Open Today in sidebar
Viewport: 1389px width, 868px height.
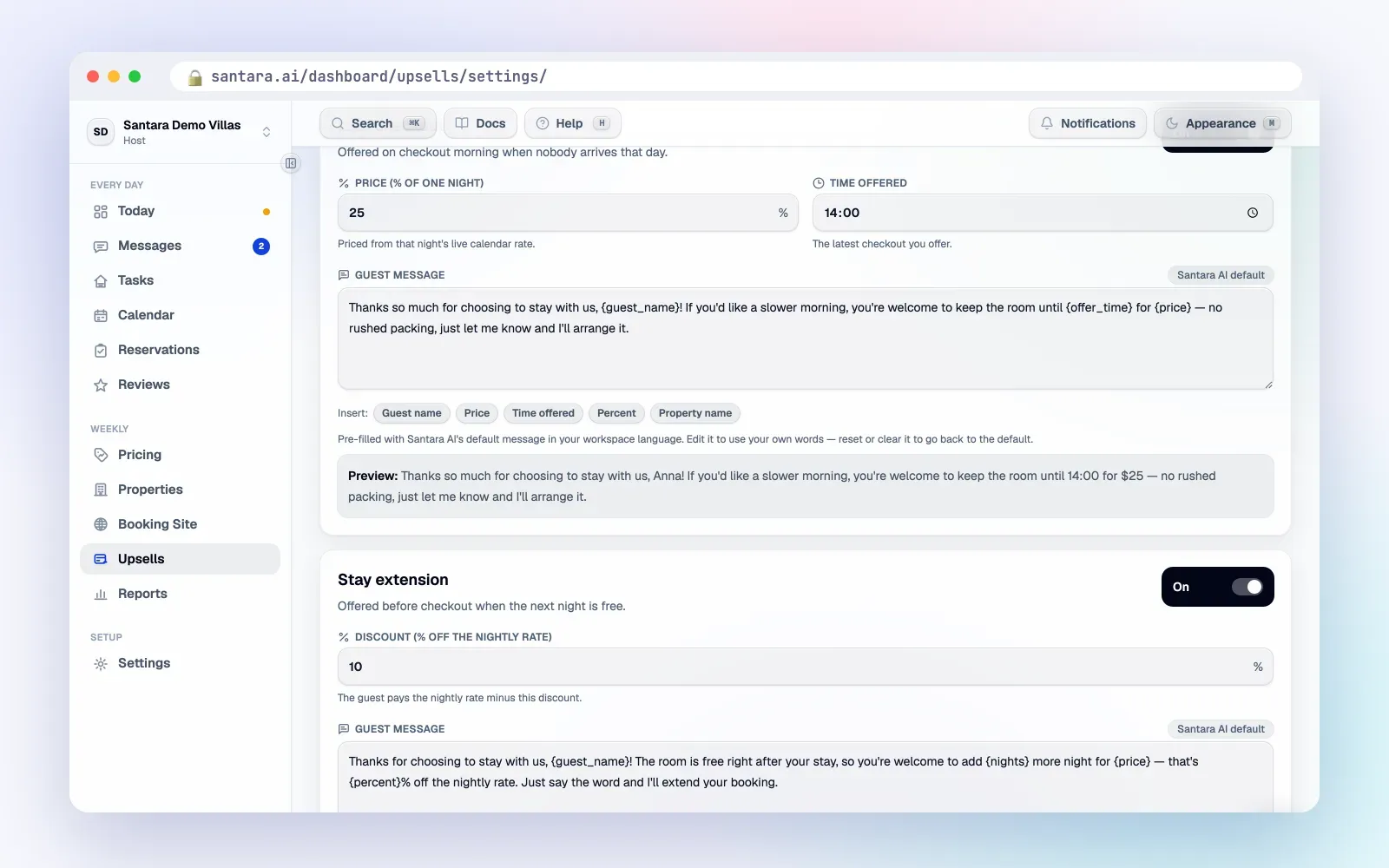[x=180, y=211]
